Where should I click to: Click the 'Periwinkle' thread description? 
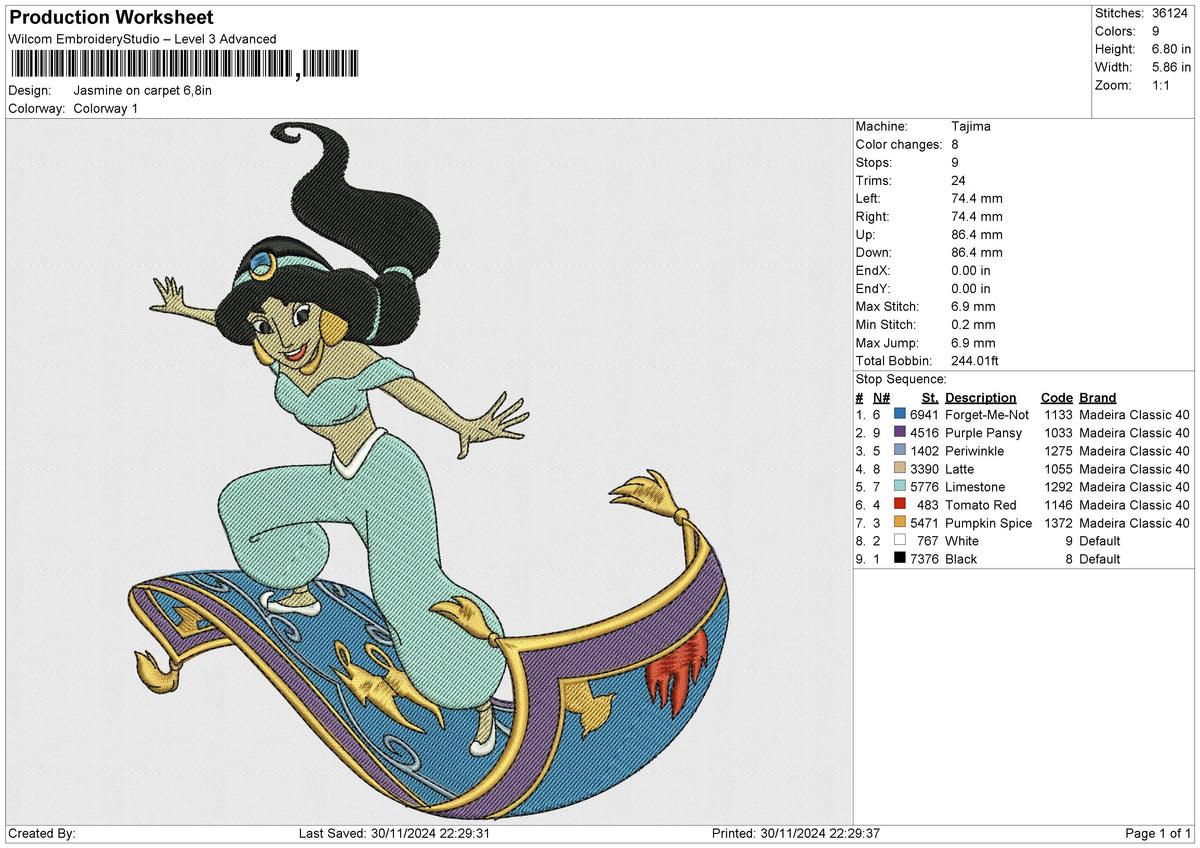pyautogui.click(x=975, y=450)
